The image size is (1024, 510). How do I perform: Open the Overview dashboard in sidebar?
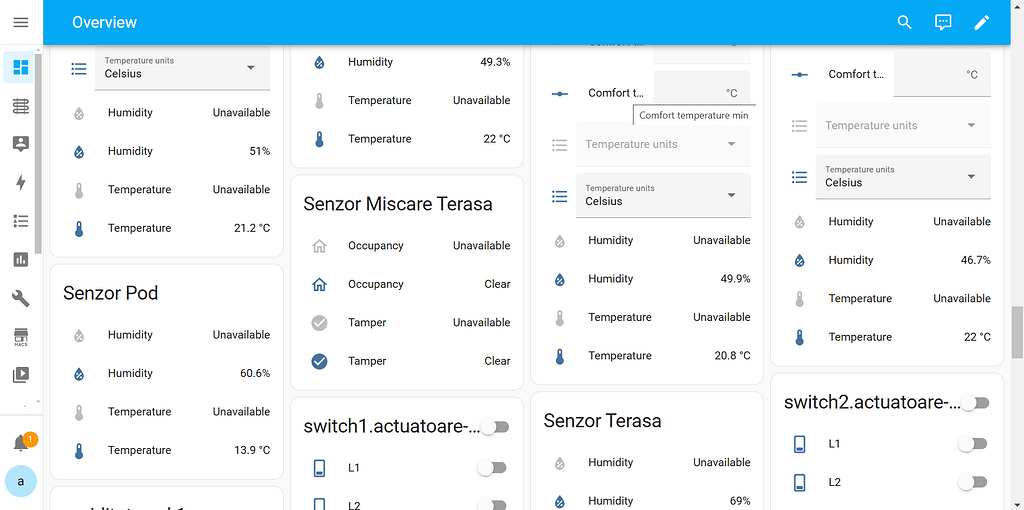[x=21, y=68]
